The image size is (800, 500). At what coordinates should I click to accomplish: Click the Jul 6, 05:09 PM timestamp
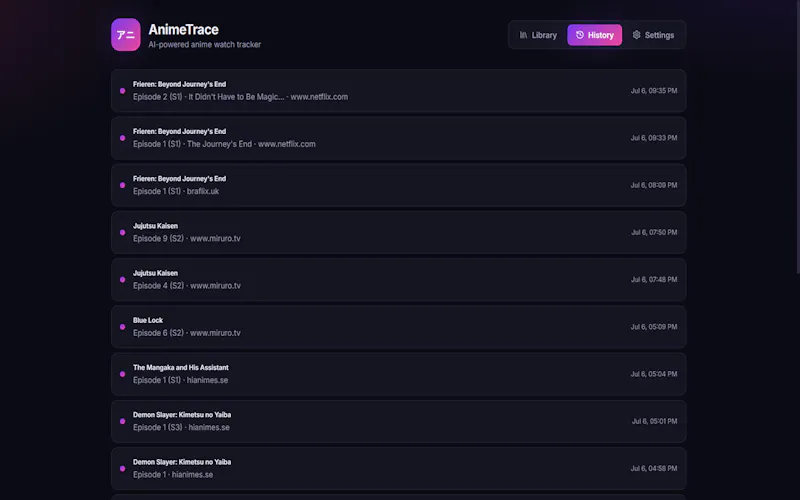tap(654, 327)
